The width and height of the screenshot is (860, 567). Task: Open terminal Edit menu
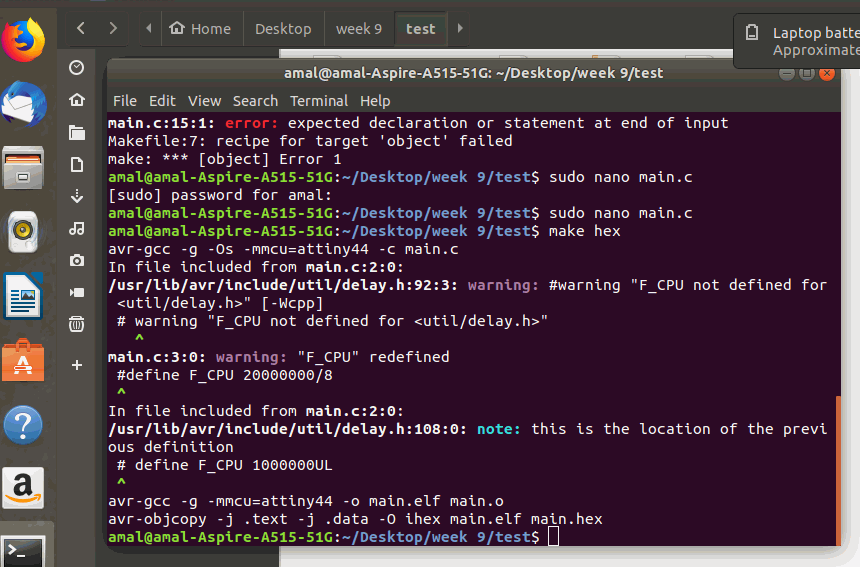coord(162,101)
